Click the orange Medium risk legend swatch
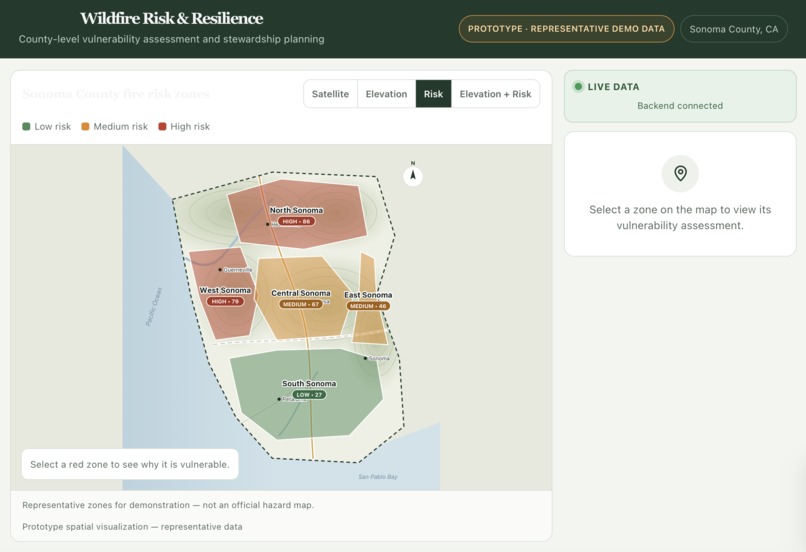 click(85, 126)
